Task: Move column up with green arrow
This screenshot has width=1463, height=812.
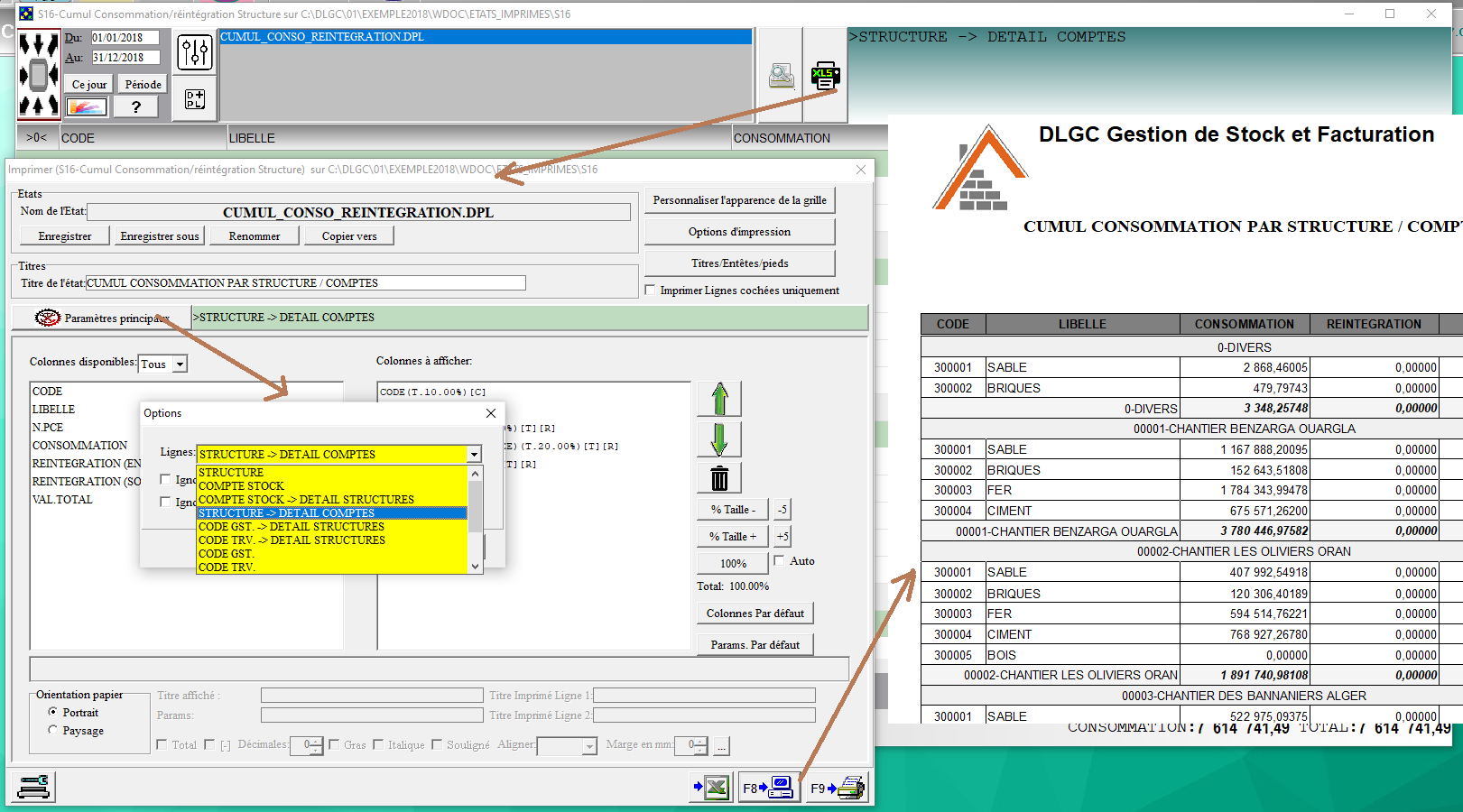Action: pos(719,399)
